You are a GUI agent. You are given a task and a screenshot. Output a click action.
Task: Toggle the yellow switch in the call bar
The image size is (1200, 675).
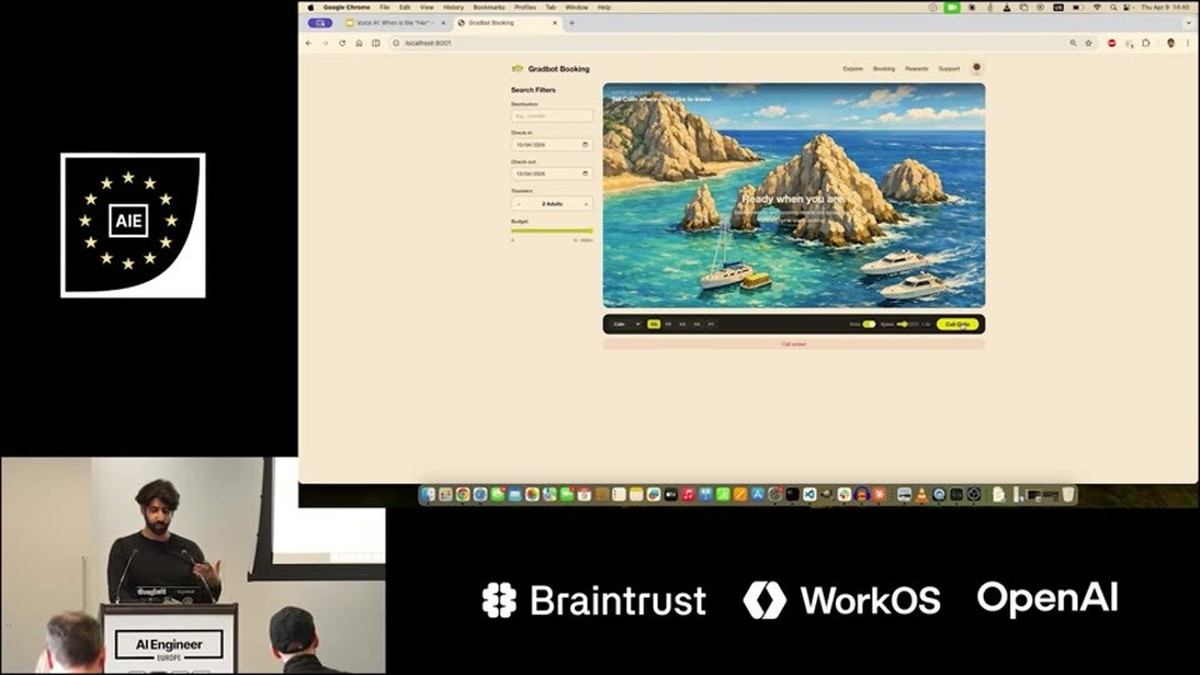point(869,324)
